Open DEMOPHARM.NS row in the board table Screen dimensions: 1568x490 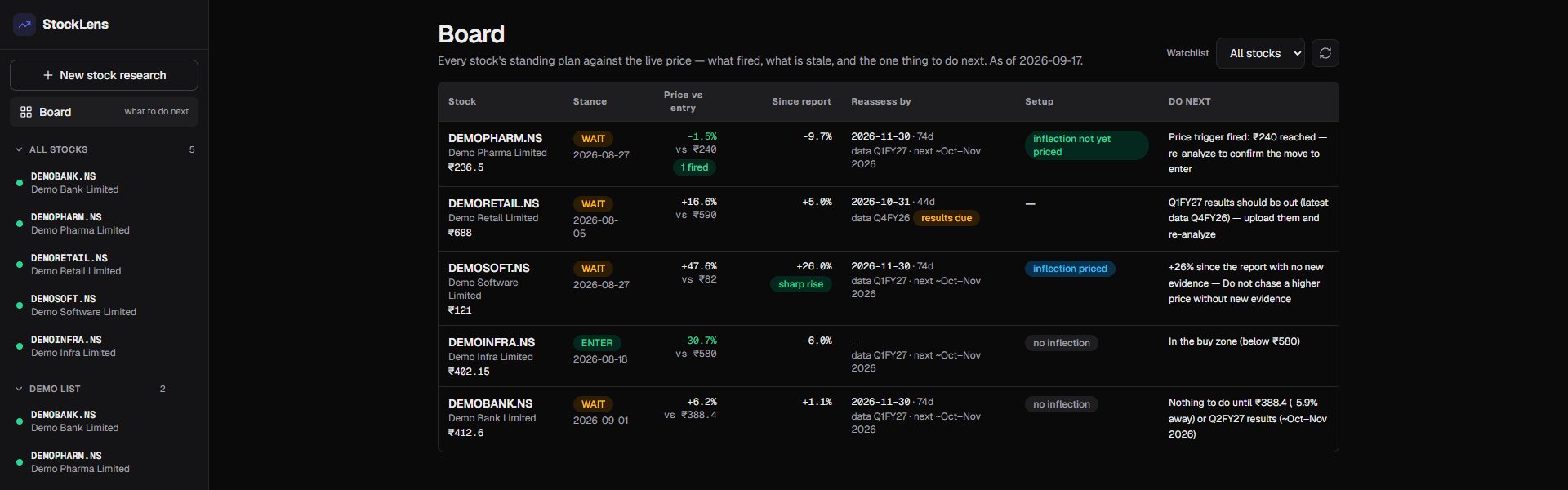pos(888,154)
